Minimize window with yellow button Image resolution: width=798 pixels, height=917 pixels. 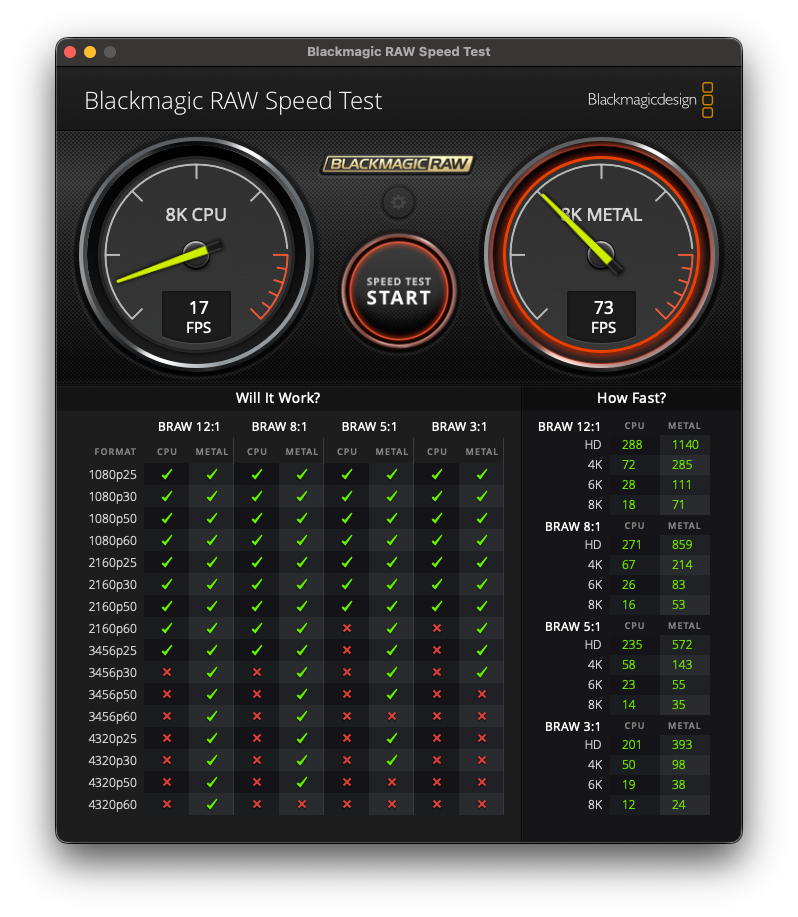point(90,52)
